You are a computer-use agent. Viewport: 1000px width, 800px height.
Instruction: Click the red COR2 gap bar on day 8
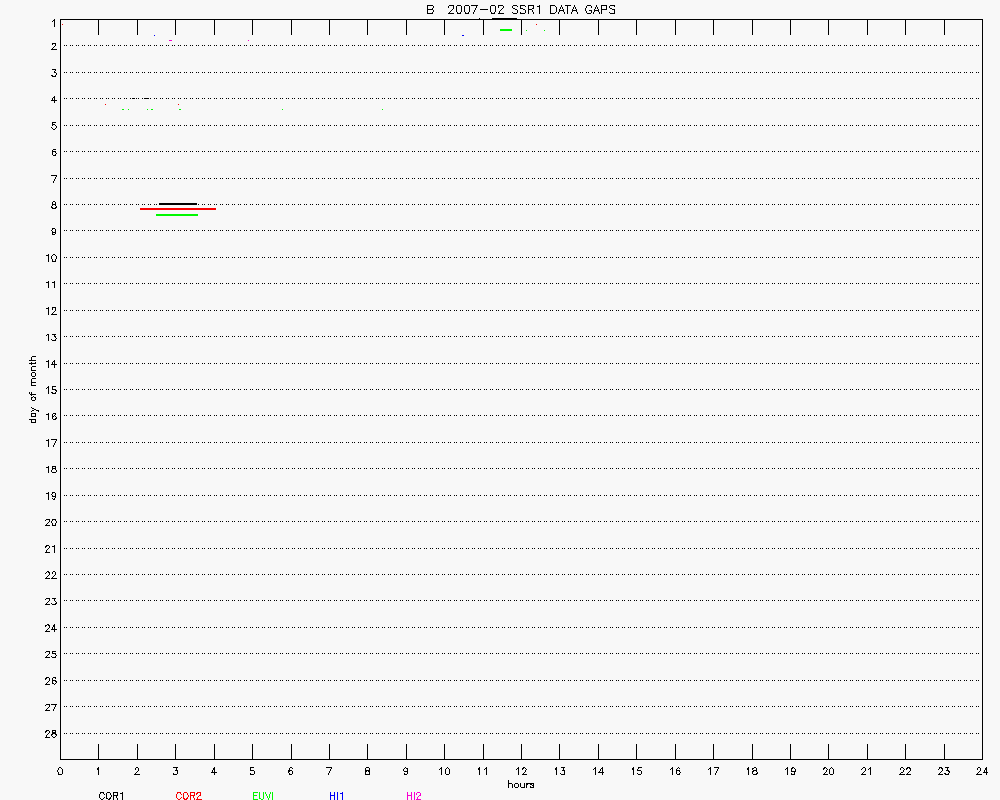[178, 209]
